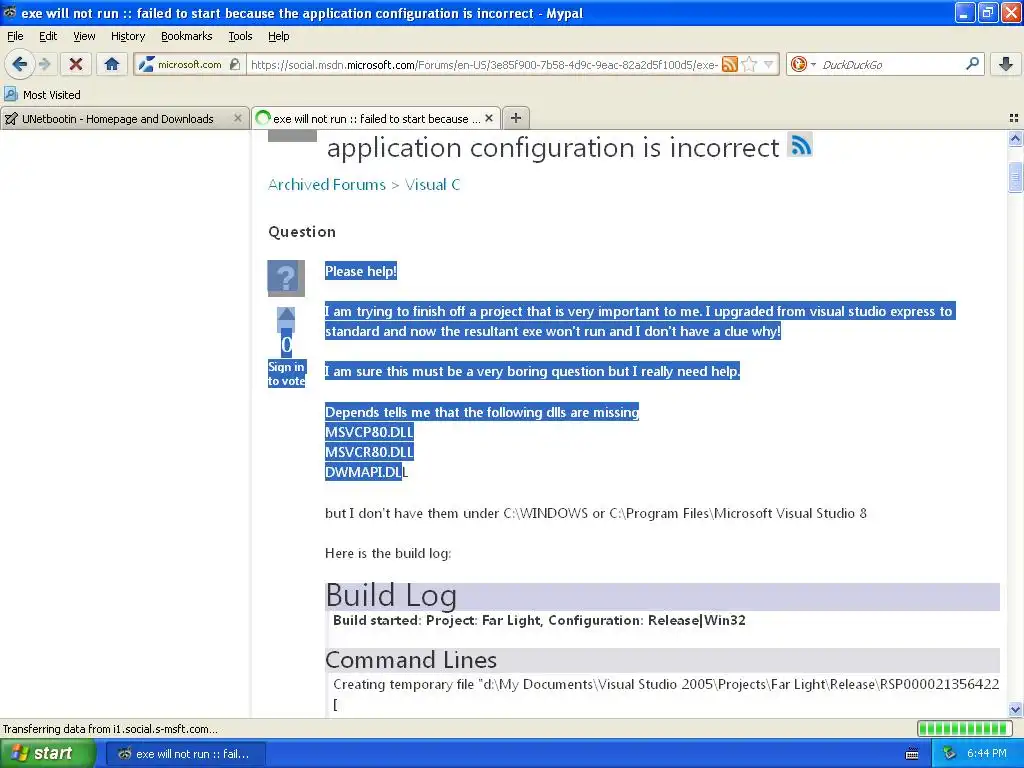Click the 'Please help!' text

pos(360,271)
